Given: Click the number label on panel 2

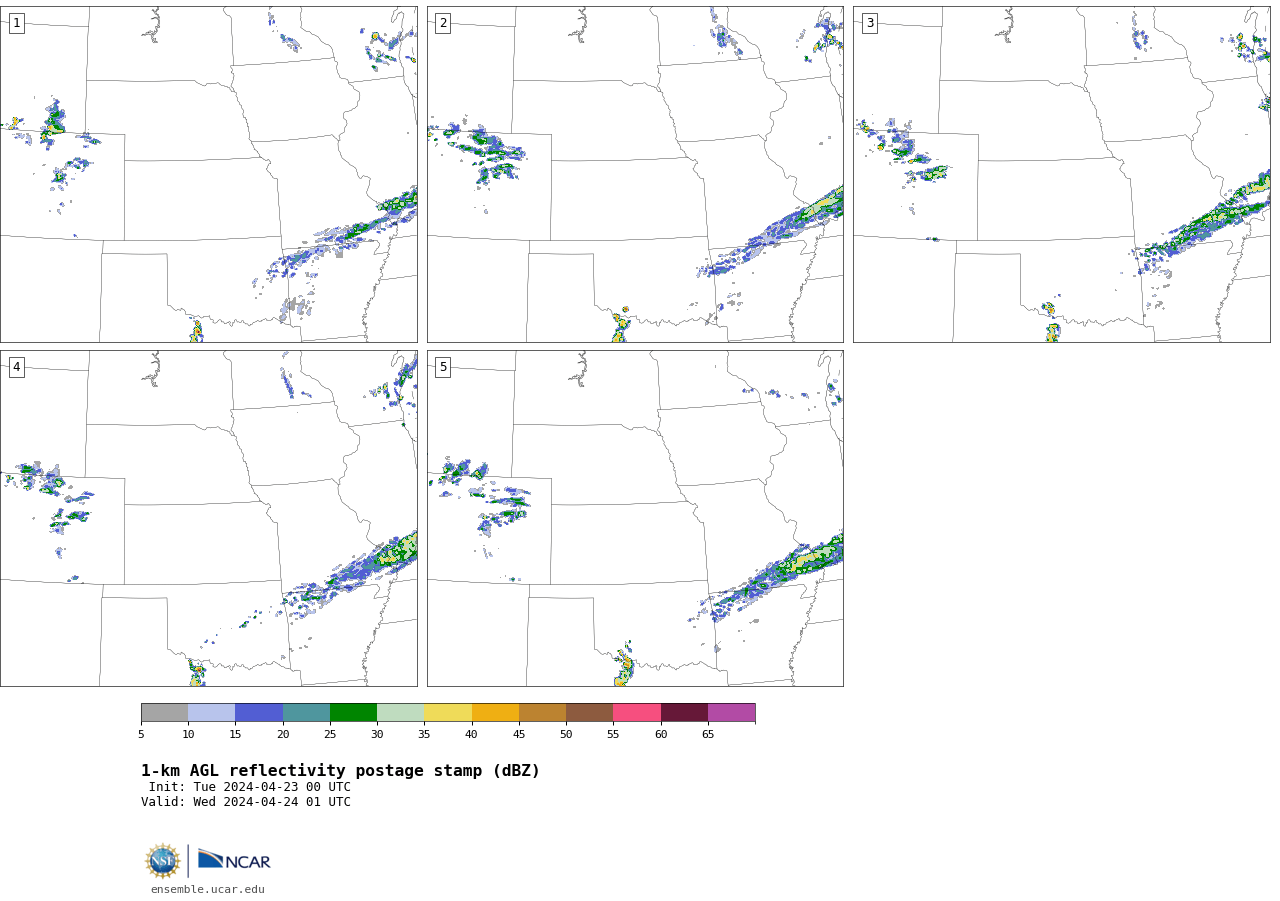Looking at the screenshot, I should 443,23.
